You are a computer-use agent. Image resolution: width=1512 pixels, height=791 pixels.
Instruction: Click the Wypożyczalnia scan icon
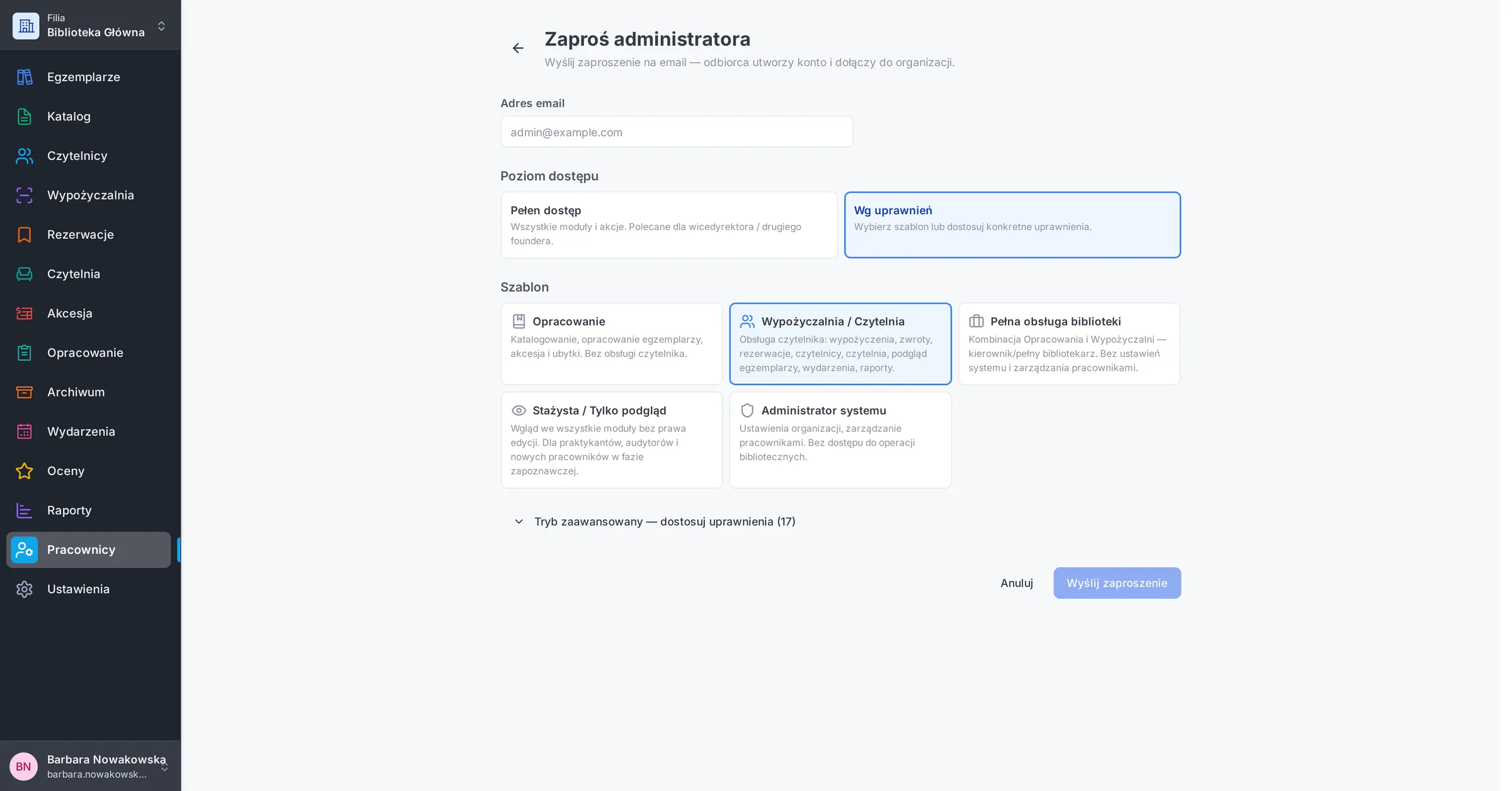(24, 195)
